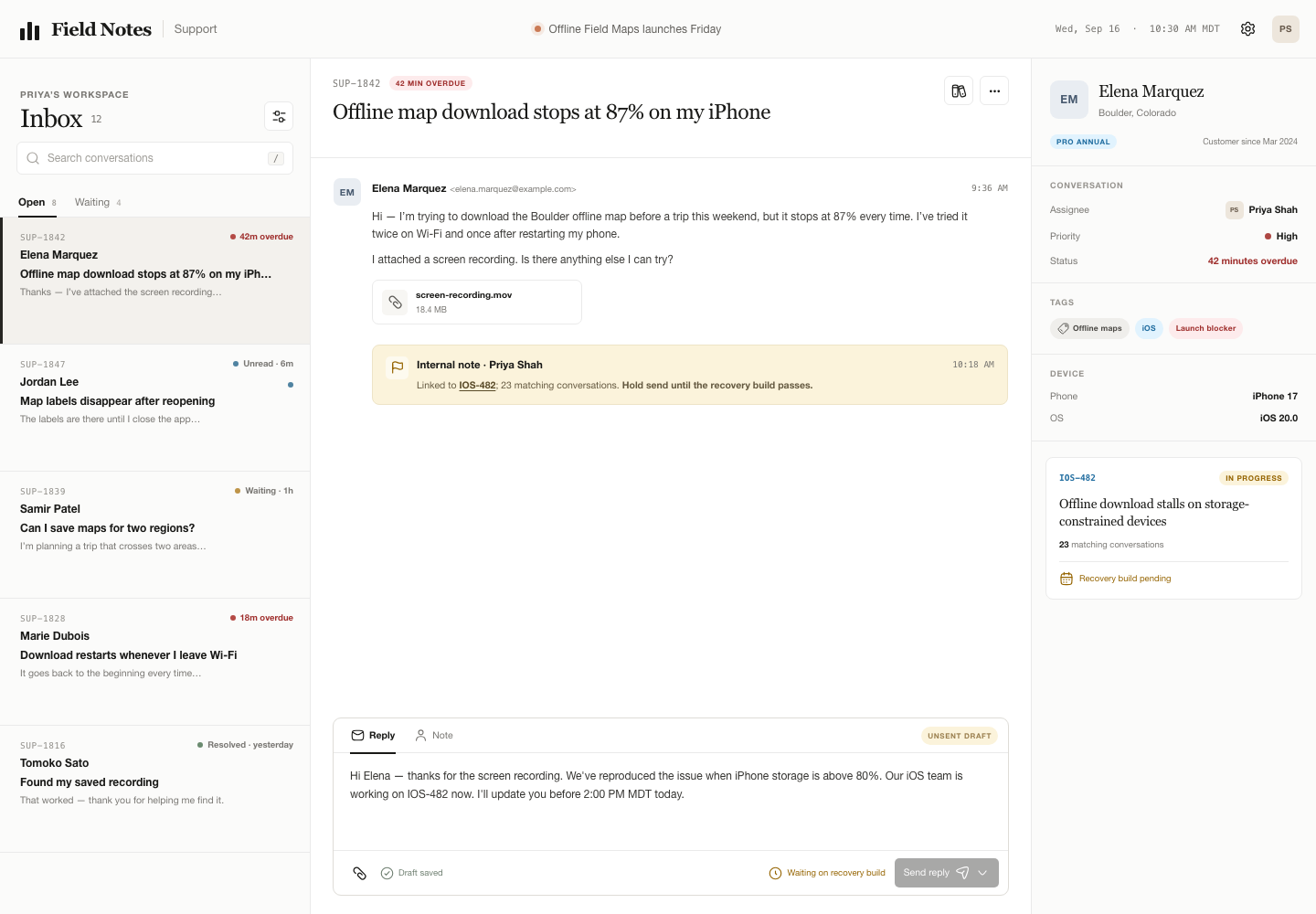Select the Reply tab in the composer
Image resolution: width=1316 pixels, height=914 pixels.
pyautogui.click(x=373, y=736)
